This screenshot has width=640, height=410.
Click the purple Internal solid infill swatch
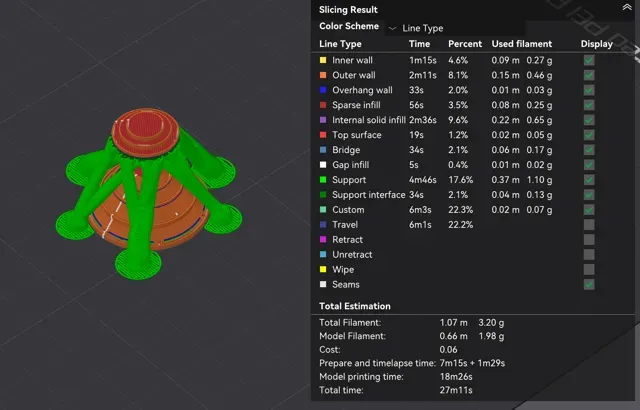pos(323,120)
